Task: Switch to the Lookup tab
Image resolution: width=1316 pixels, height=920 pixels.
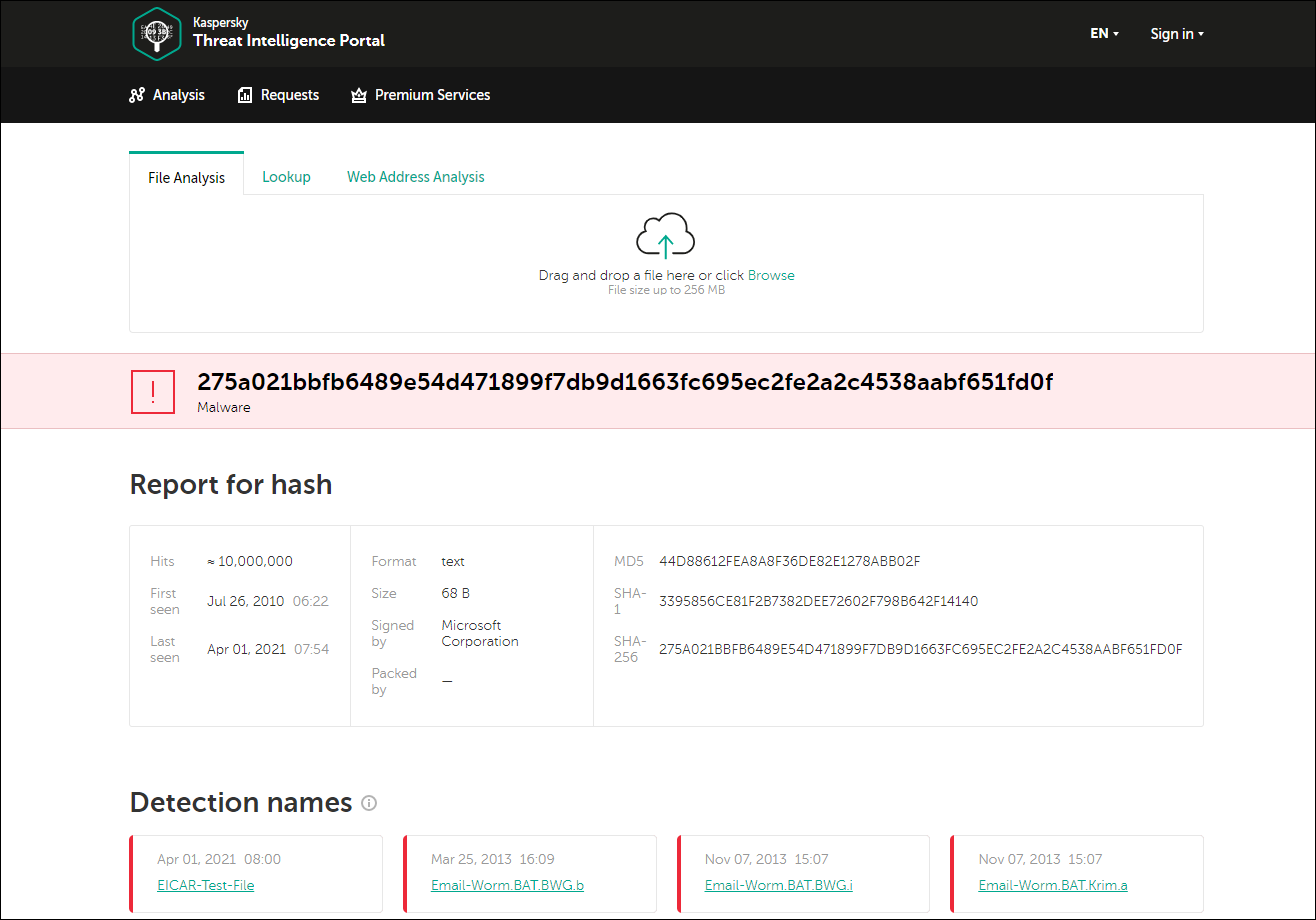Action: 286,176
